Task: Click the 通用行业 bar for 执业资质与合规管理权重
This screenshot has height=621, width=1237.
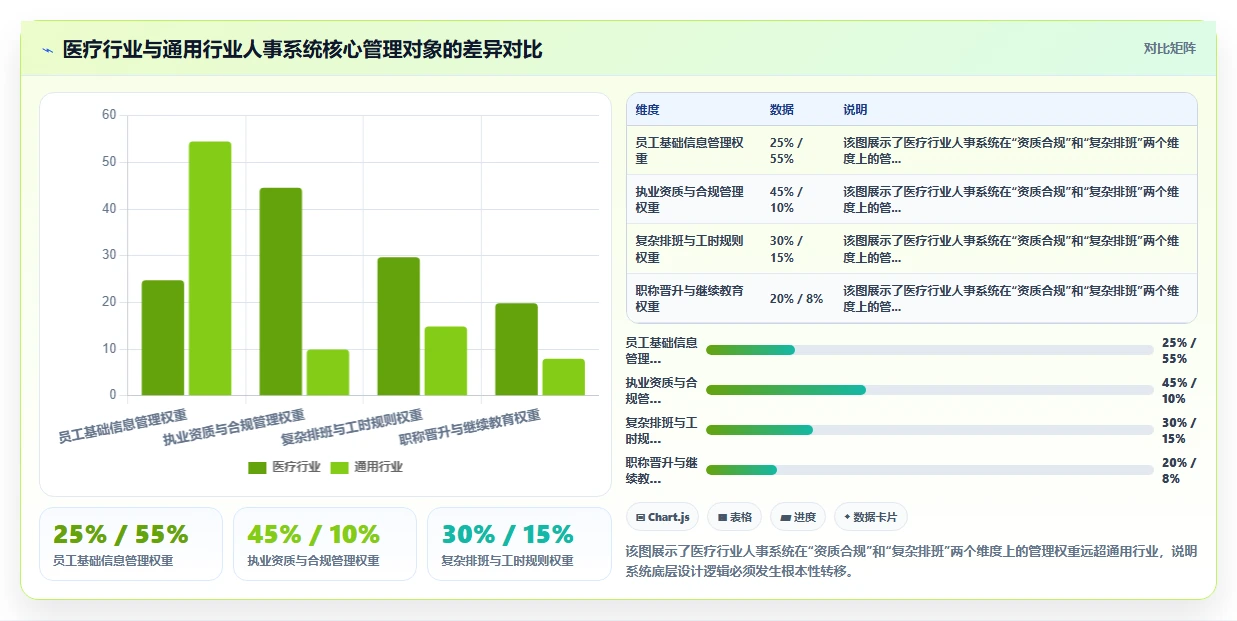Action: 328,372
